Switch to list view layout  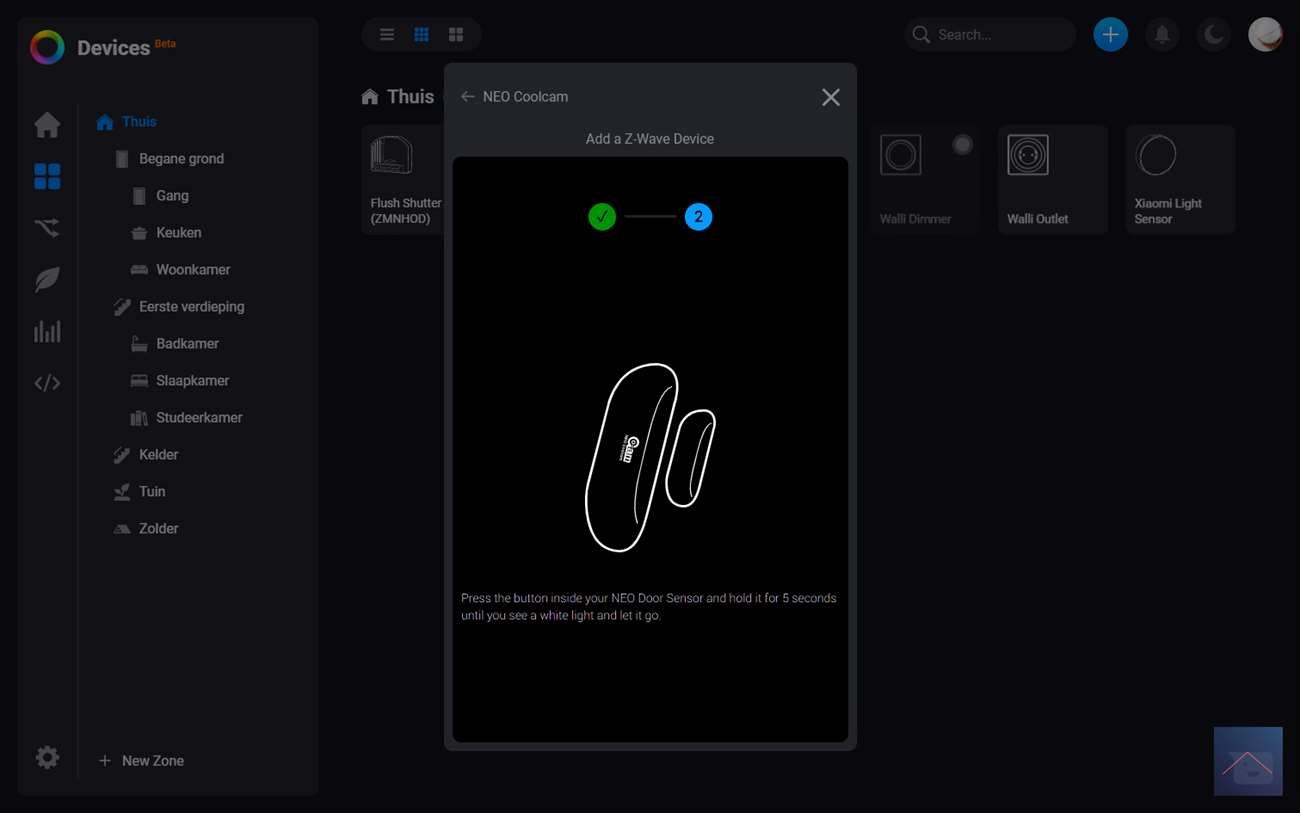387,35
